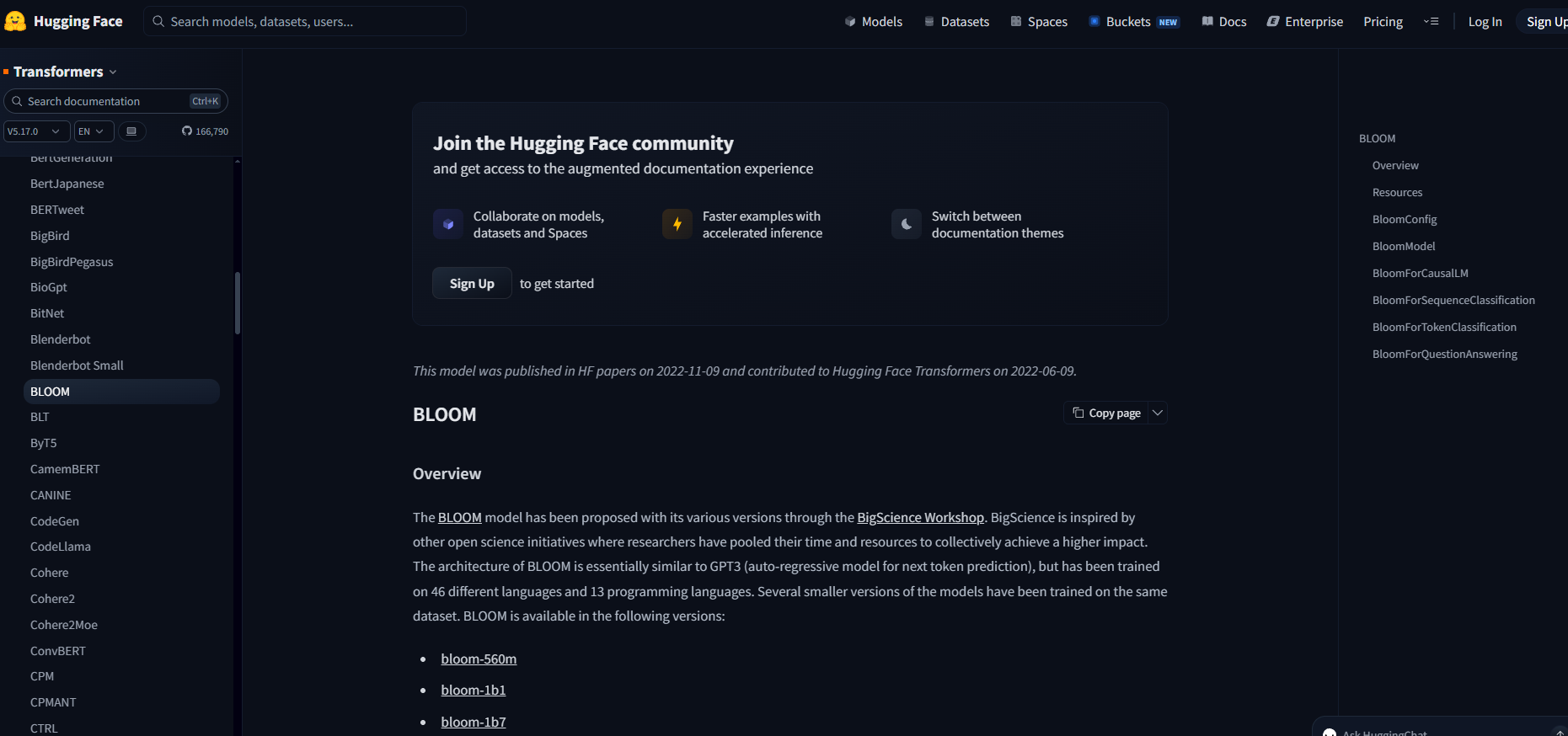Click the Copy page button
The width and height of the screenshot is (1568, 736).
[x=1106, y=413]
